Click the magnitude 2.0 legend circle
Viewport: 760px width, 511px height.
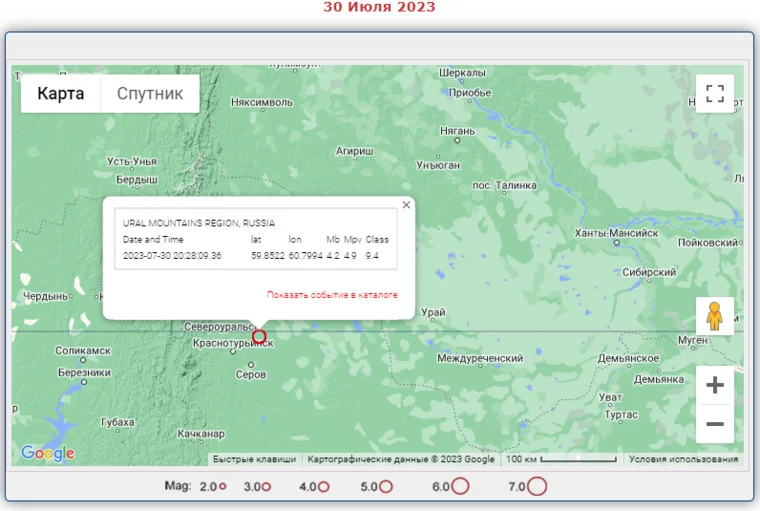[x=223, y=487]
